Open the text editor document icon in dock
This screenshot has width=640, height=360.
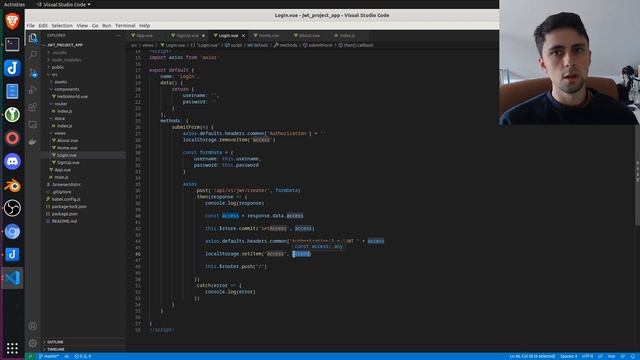click(x=12, y=91)
